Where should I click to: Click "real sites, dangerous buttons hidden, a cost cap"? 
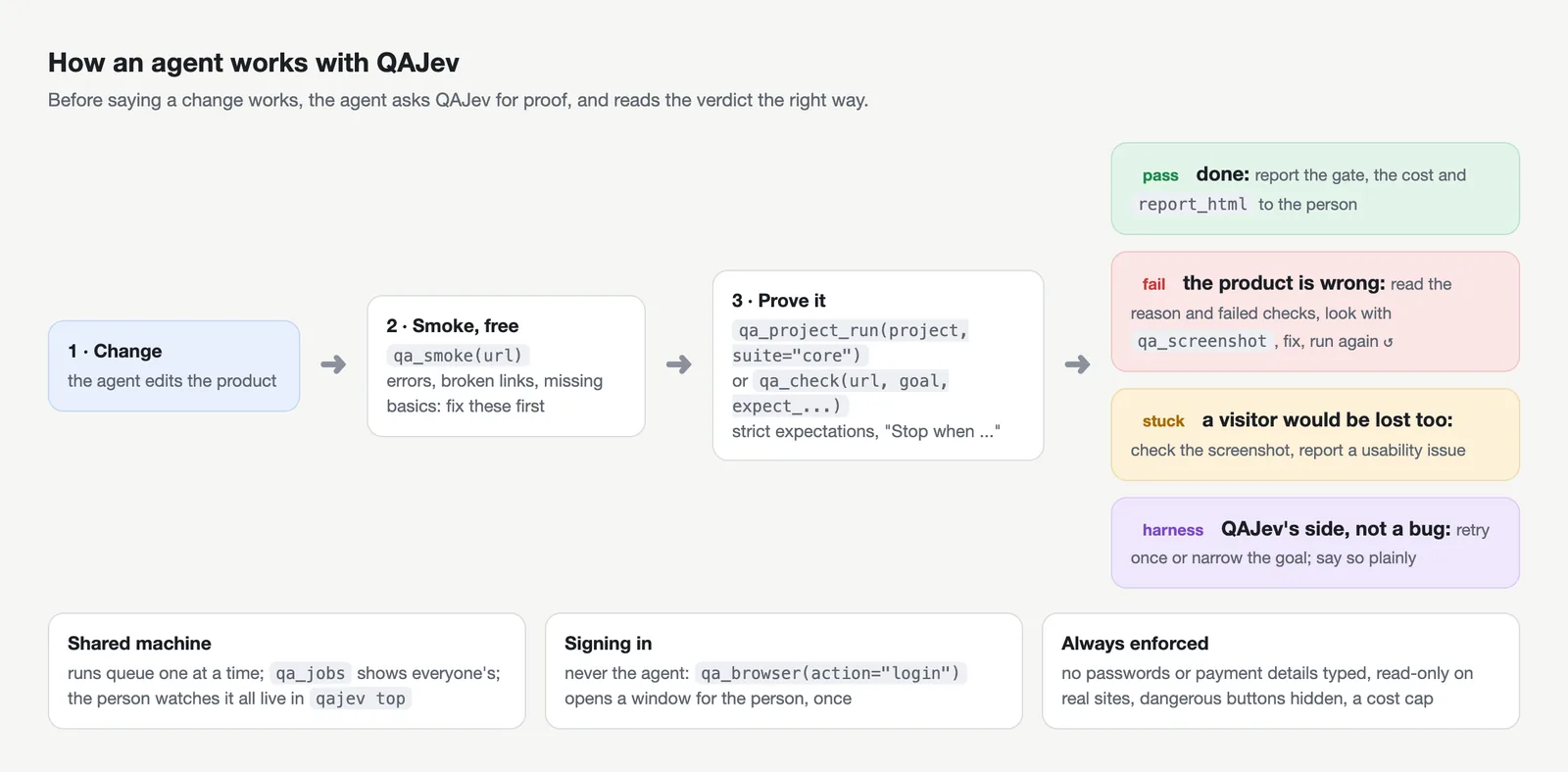(1248, 699)
